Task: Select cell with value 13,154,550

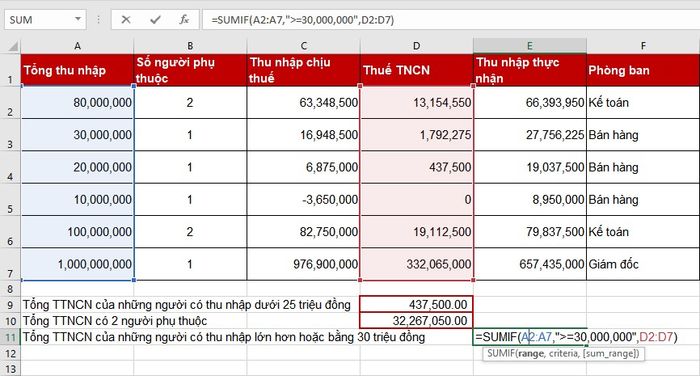Action: point(417,102)
